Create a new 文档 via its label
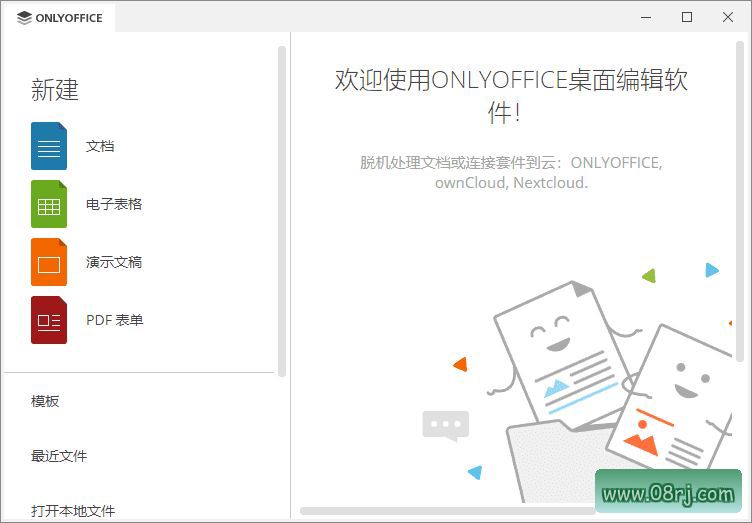The image size is (752, 523). [x=100, y=146]
